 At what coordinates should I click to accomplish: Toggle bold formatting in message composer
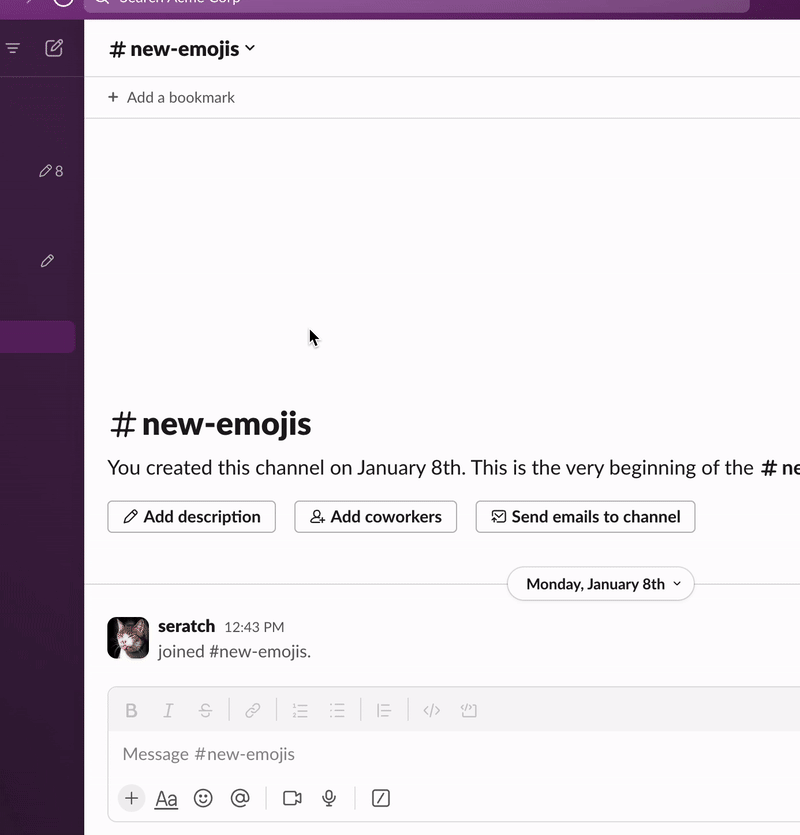tap(131, 710)
